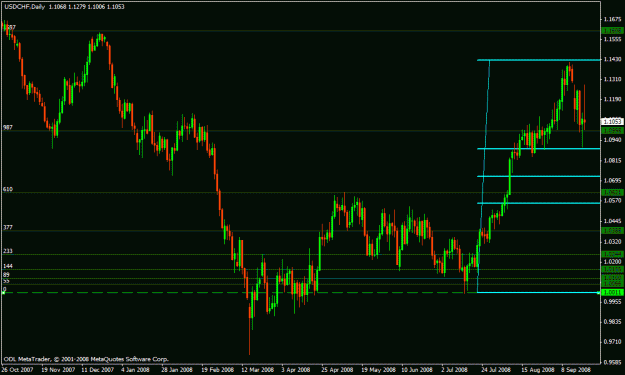Screen dimensions: 625x375
Task: Select the 1.1675 price axis label
Action: click(612, 19)
